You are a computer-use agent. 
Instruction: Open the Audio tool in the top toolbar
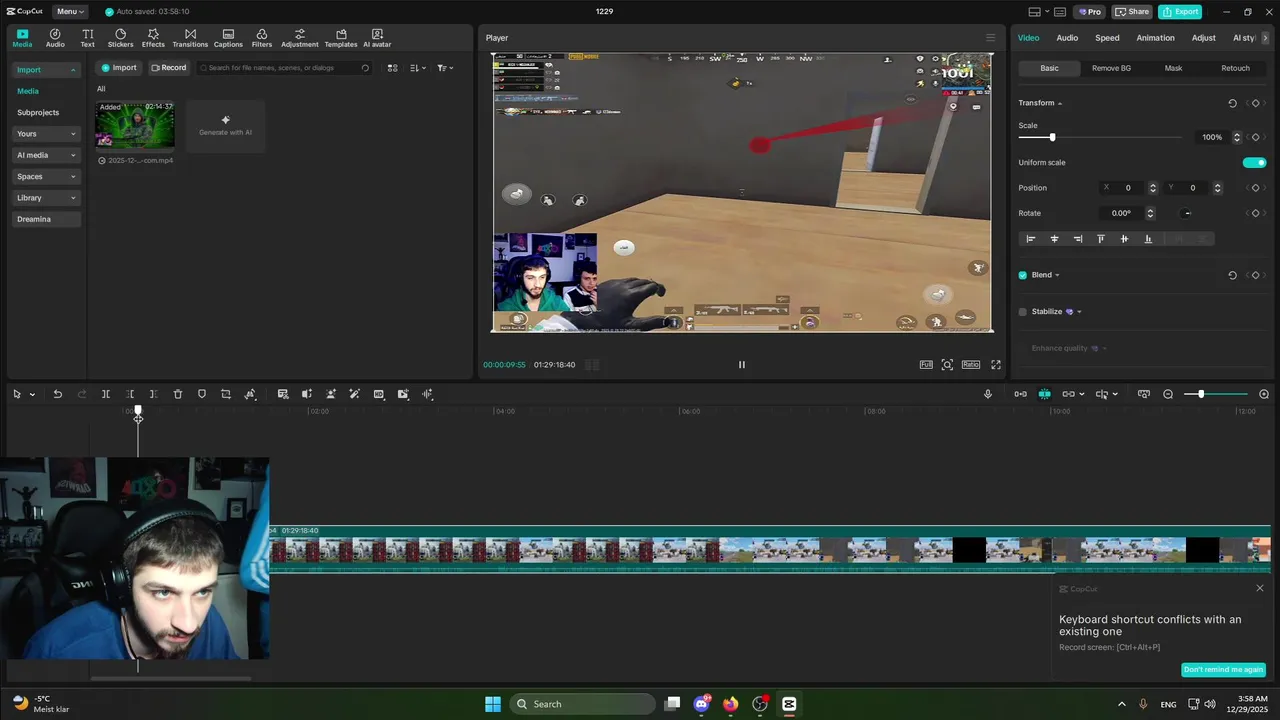pyautogui.click(x=55, y=38)
